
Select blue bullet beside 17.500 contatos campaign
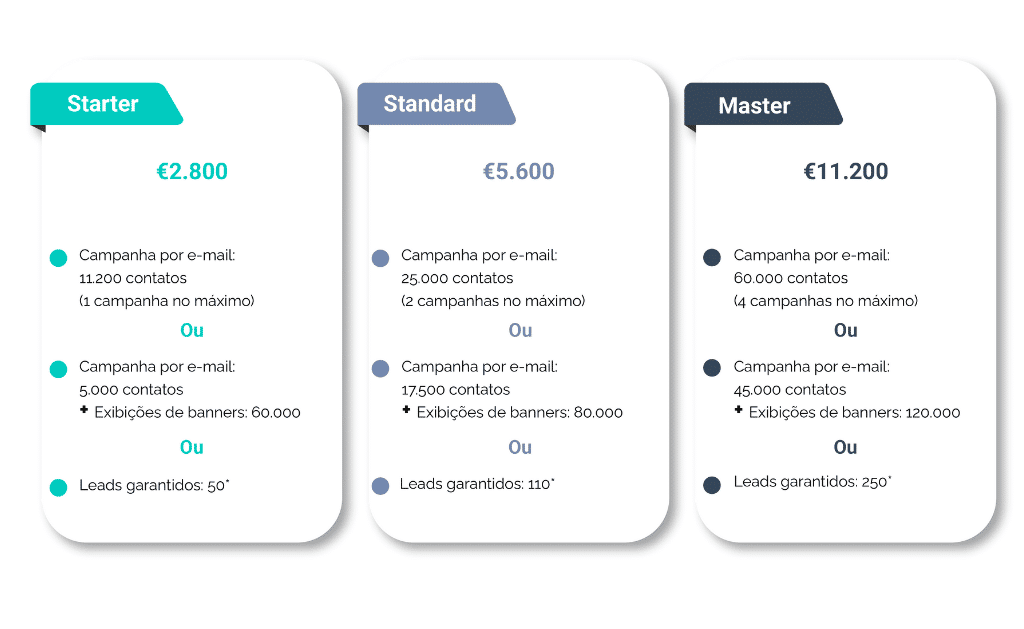pyautogui.click(x=380, y=369)
